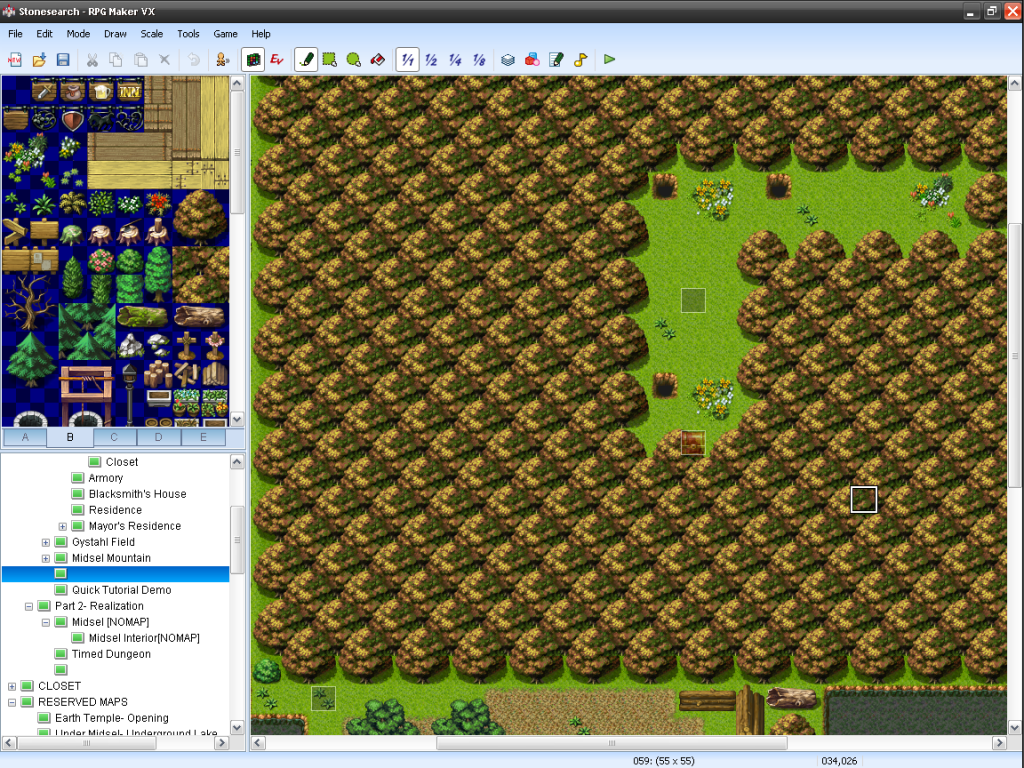This screenshot has height=768, width=1024.
Task: Select the Ellipse drawing tool
Action: pyautogui.click(x=354, y=60)
